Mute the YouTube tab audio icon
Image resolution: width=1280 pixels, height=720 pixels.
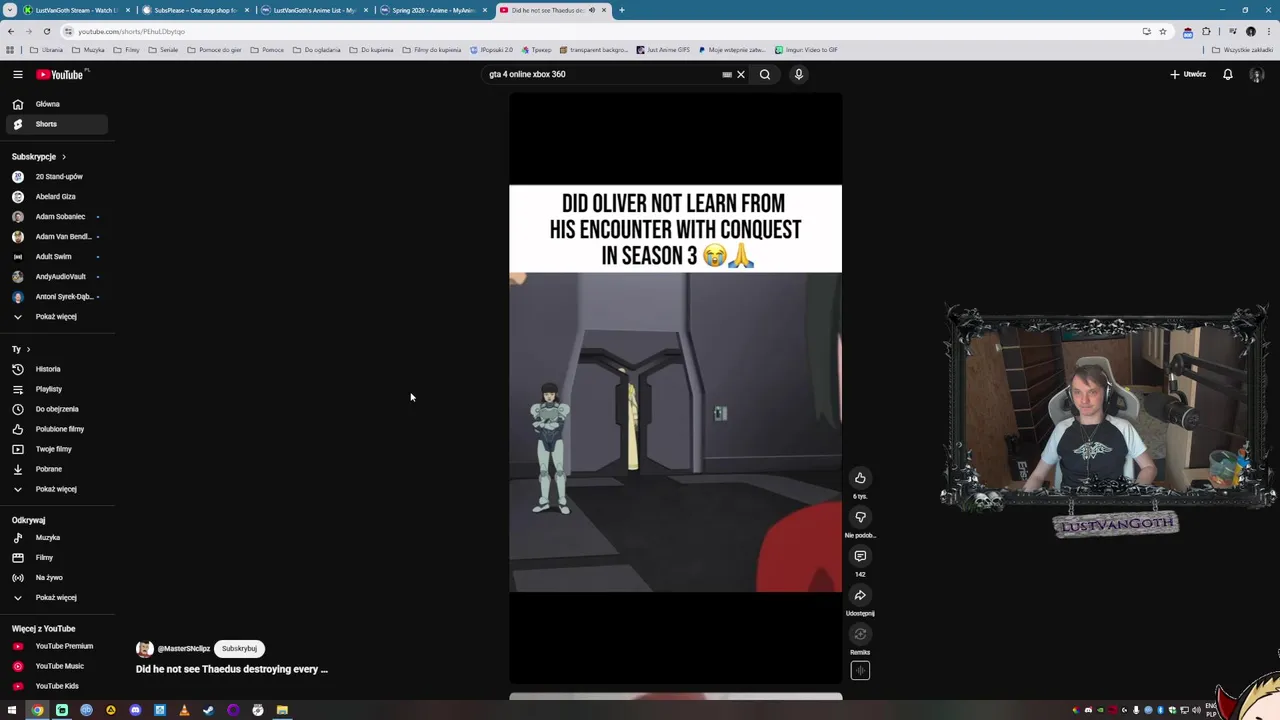tap(592, 10)
